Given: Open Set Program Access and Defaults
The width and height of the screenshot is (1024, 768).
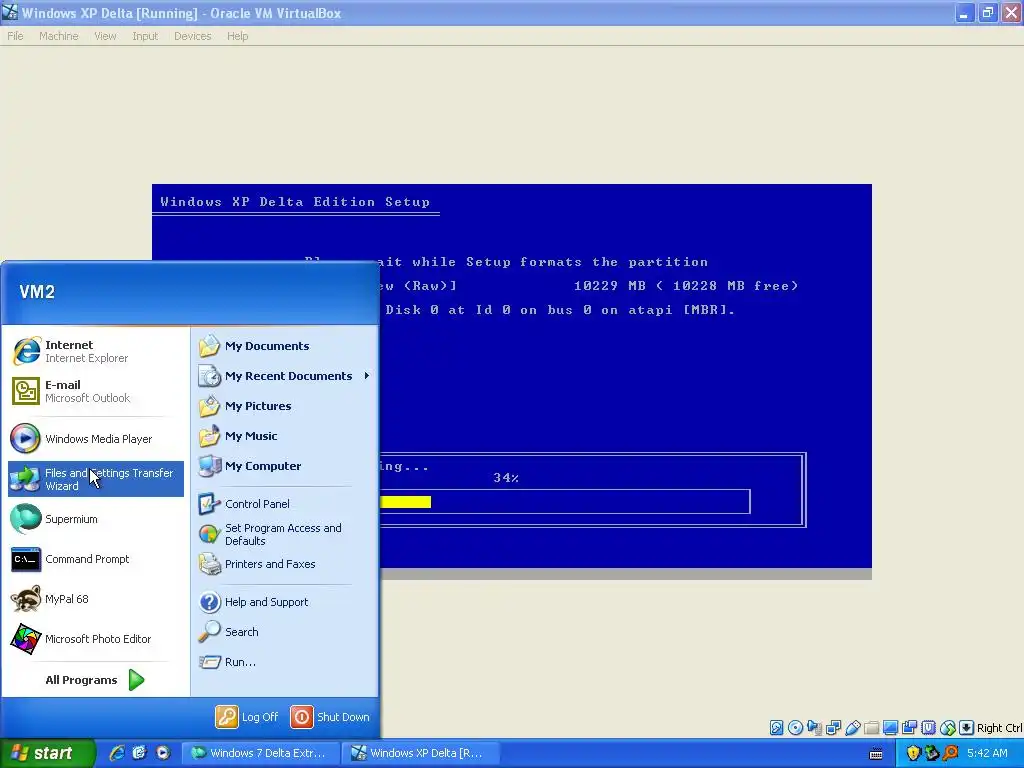Looking at the screenshot, I should 284,534.
